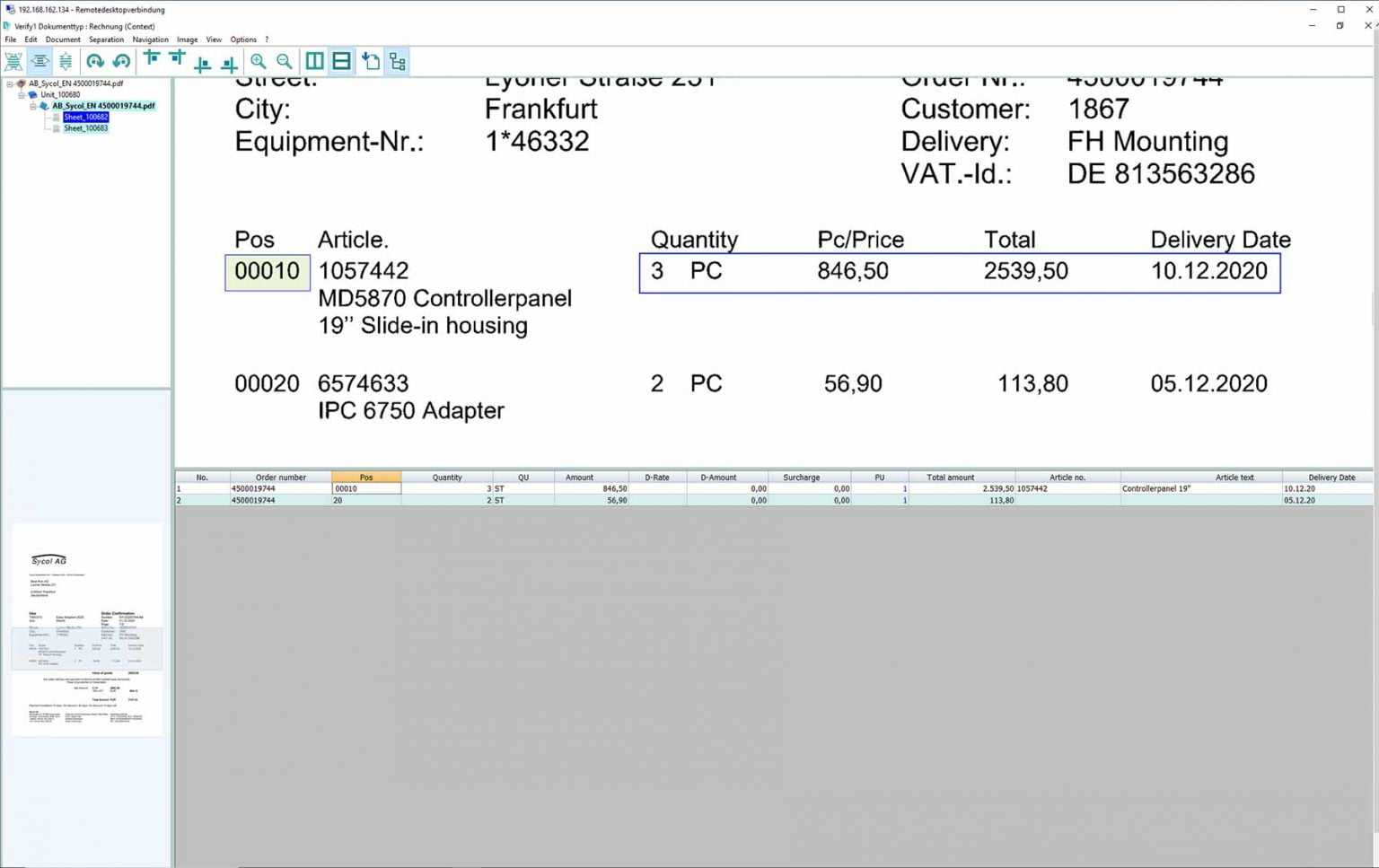This screenshot has width=1379, height=868.
Task: Toggle the active fit-page mode
Action: (x=13, y=61)
